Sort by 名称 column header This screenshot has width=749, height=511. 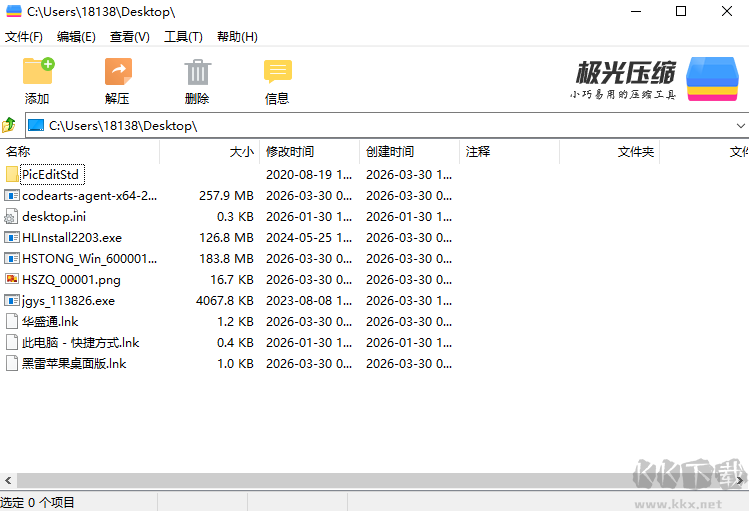[80, 152]
